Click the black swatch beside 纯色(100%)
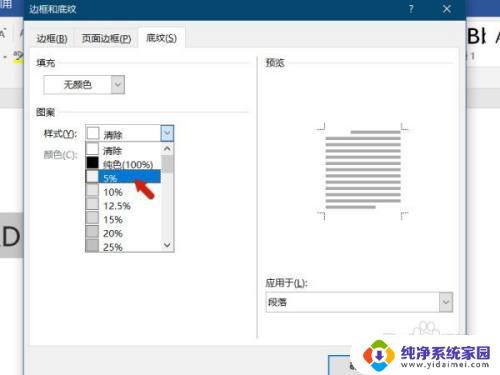 point(92,163)
